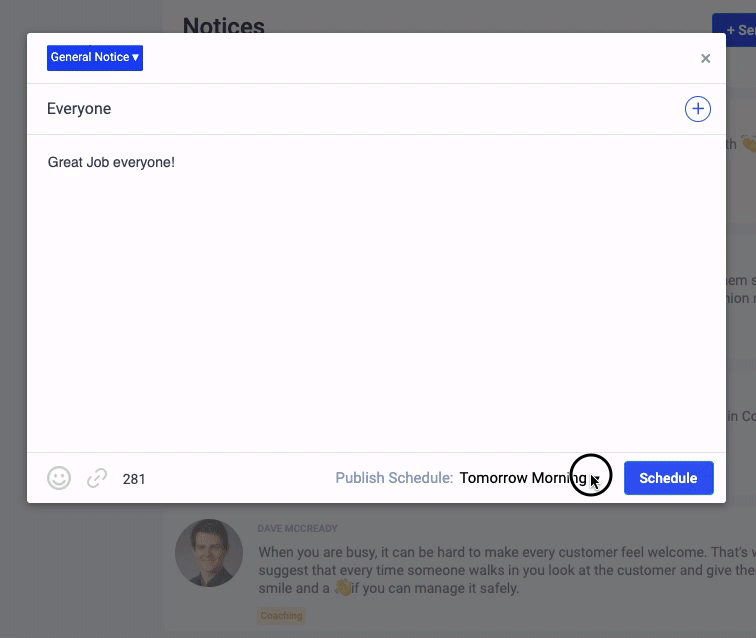
Task: Select the Everyone recipients field
Action: pyautogui.click(x=80, y=109)
